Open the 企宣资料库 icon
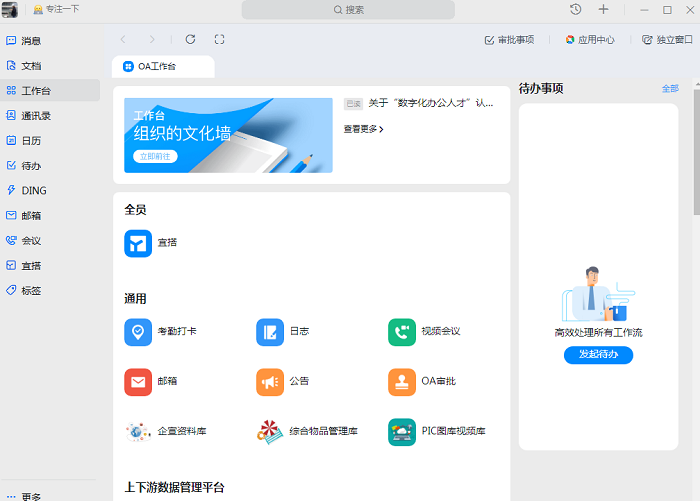This screenshot has width=700, height=501. tap(138, 432)
